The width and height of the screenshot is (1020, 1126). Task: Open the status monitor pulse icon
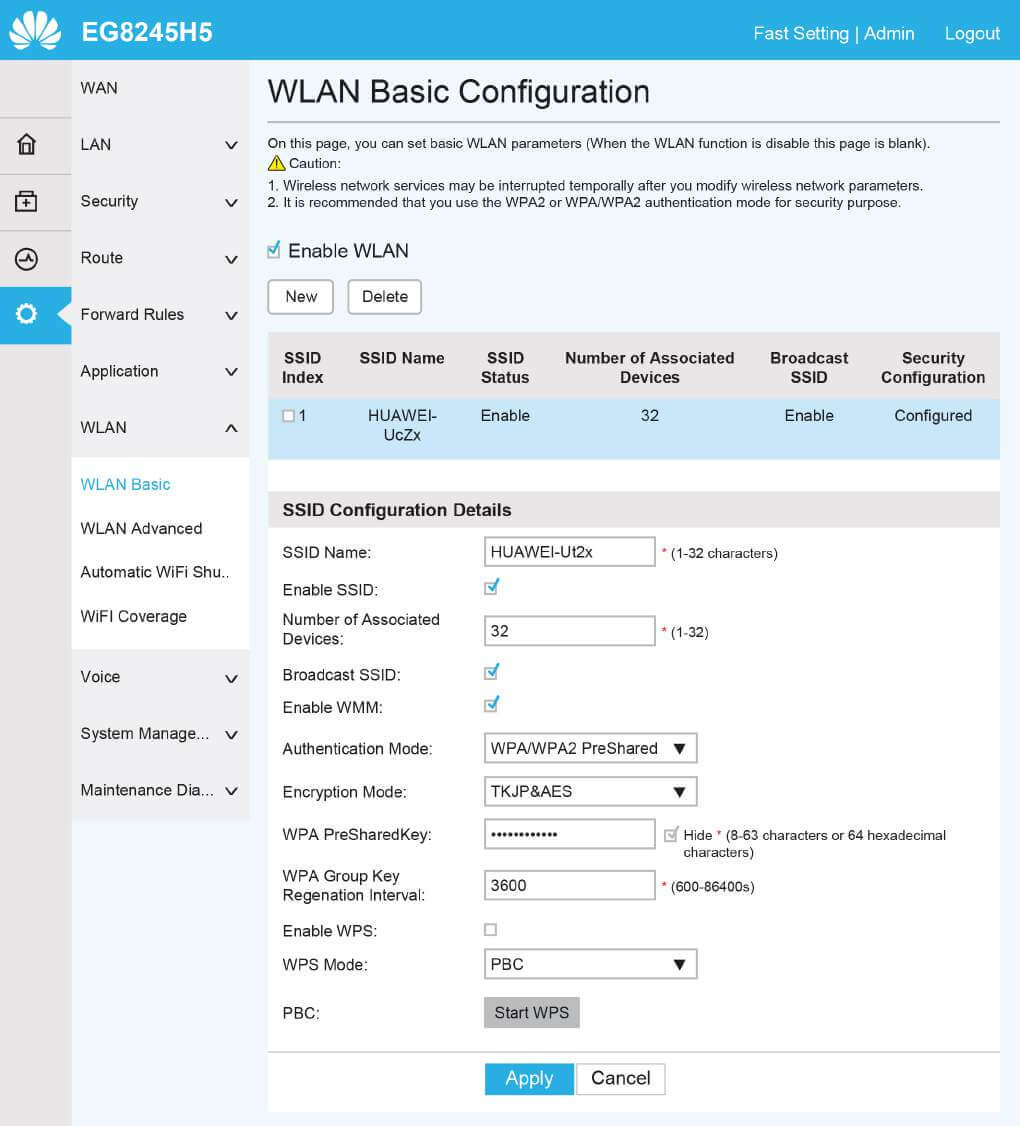pyautogui.click(x=27, y=259)
